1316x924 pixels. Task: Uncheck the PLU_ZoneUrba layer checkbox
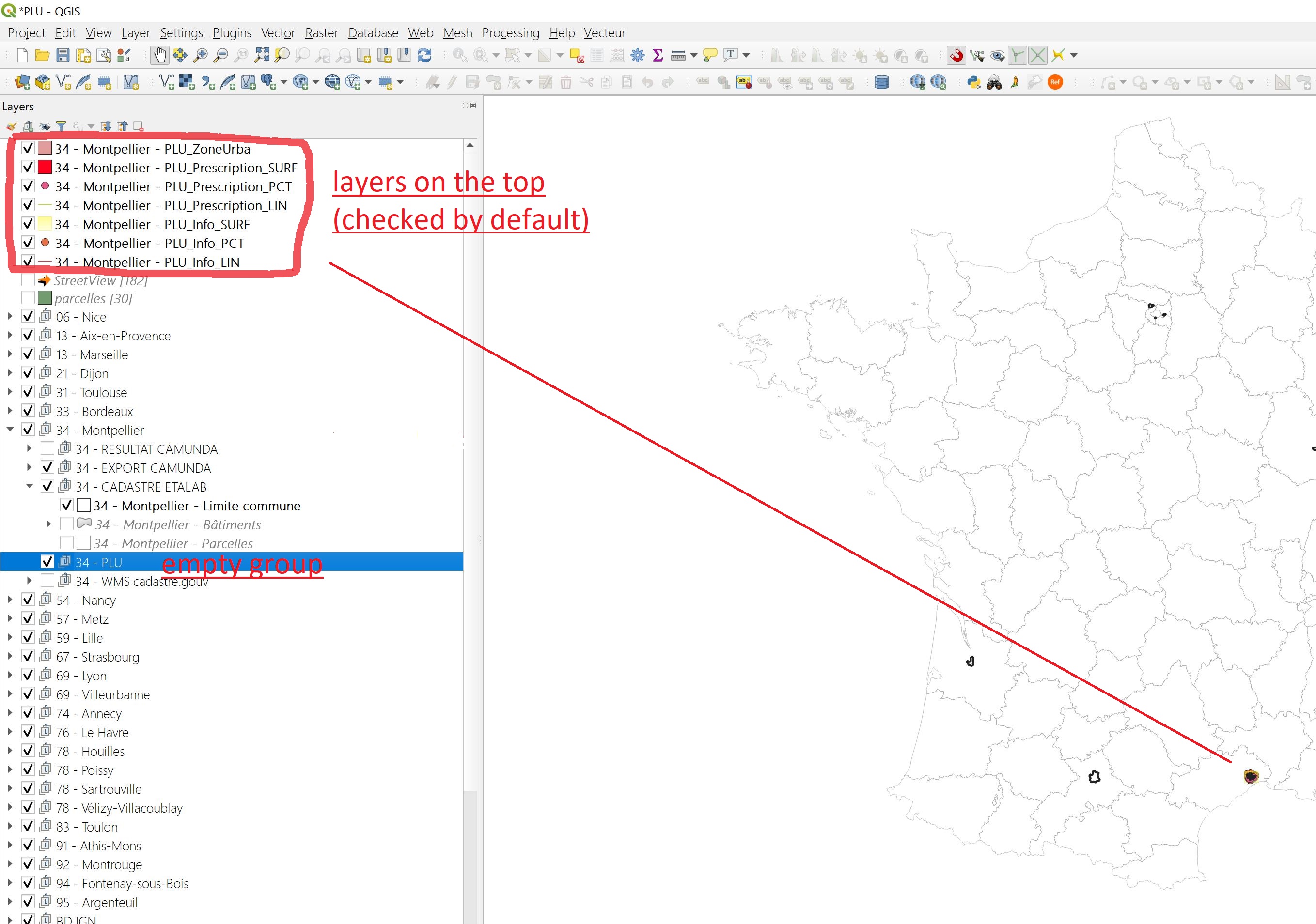click(28, 148)
